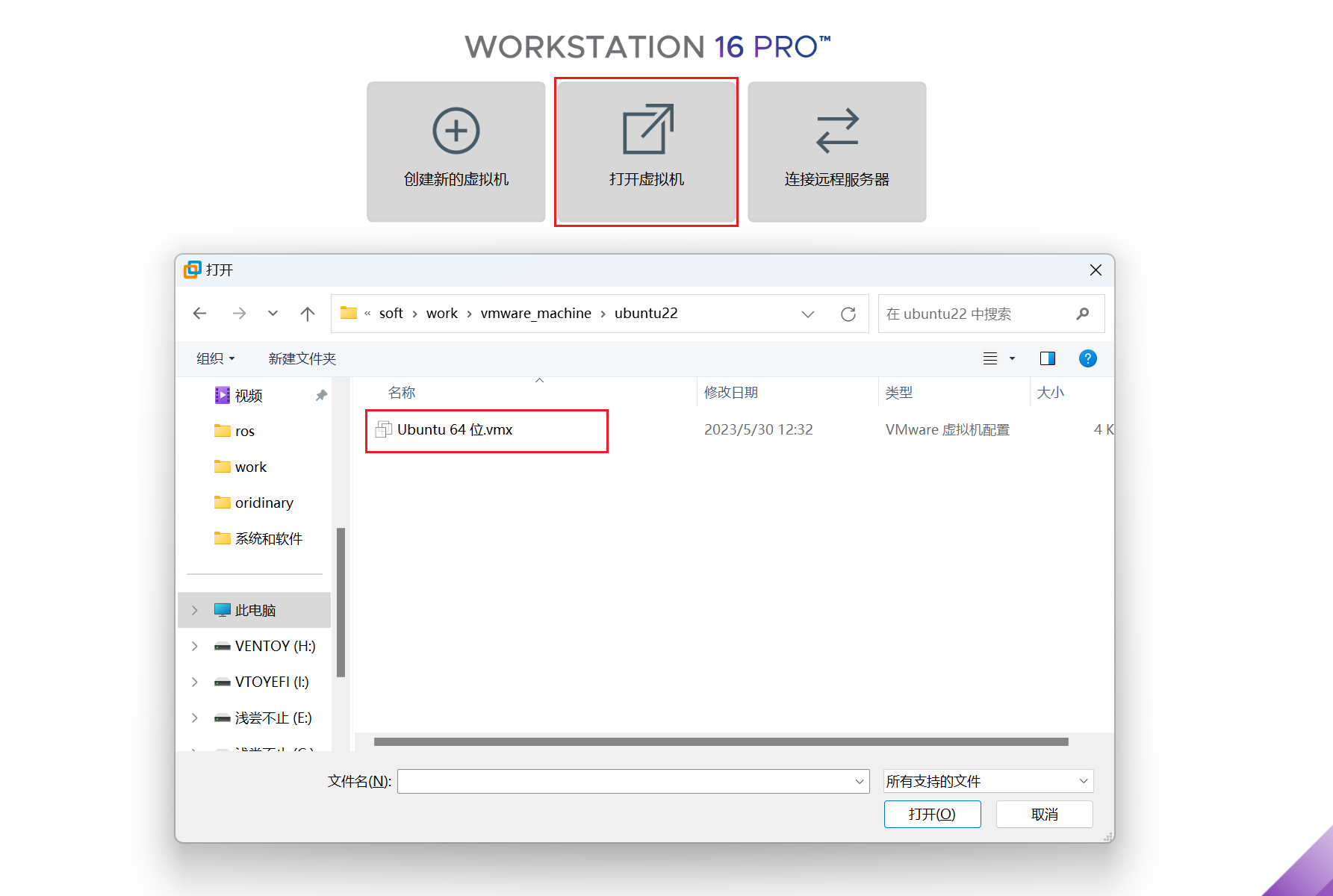Click the Open (打开) button
This screenshot has width=1333, height=896.
tap(932, 814)
